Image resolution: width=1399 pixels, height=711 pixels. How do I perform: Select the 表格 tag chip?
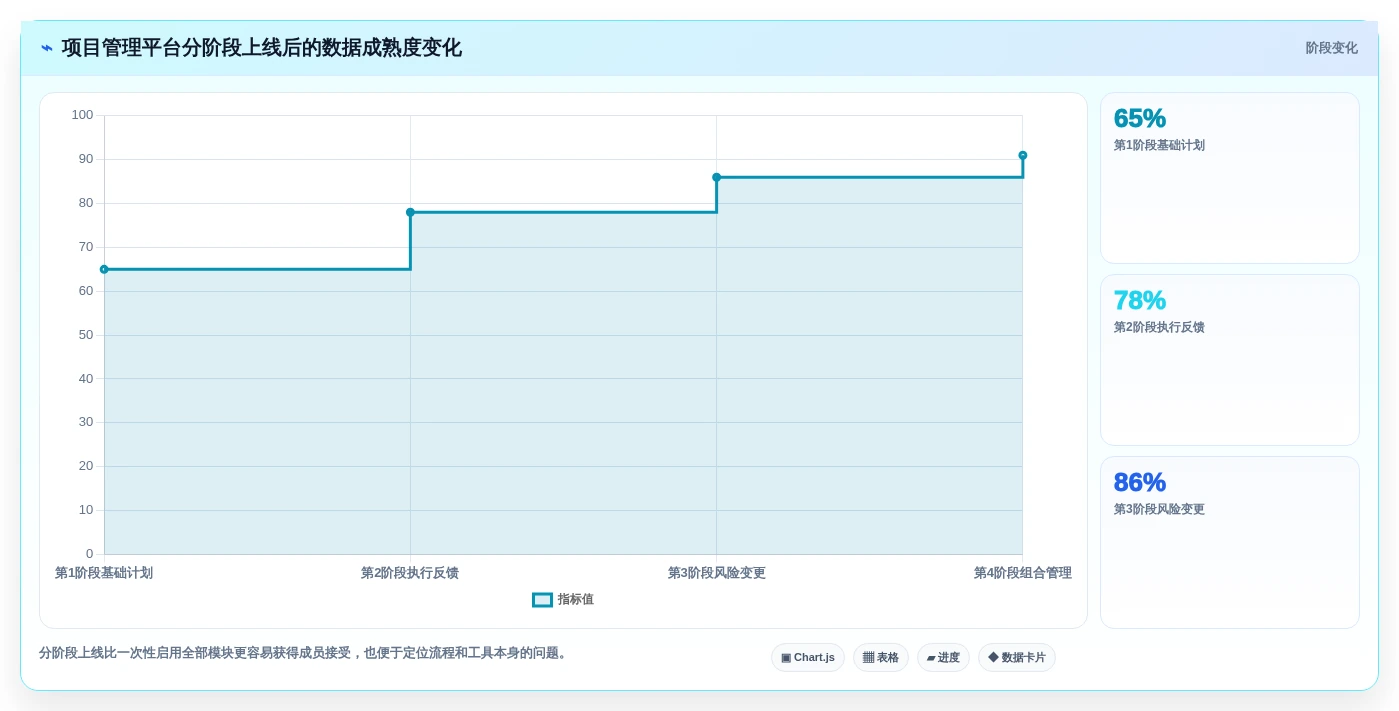tap(881, 658)
